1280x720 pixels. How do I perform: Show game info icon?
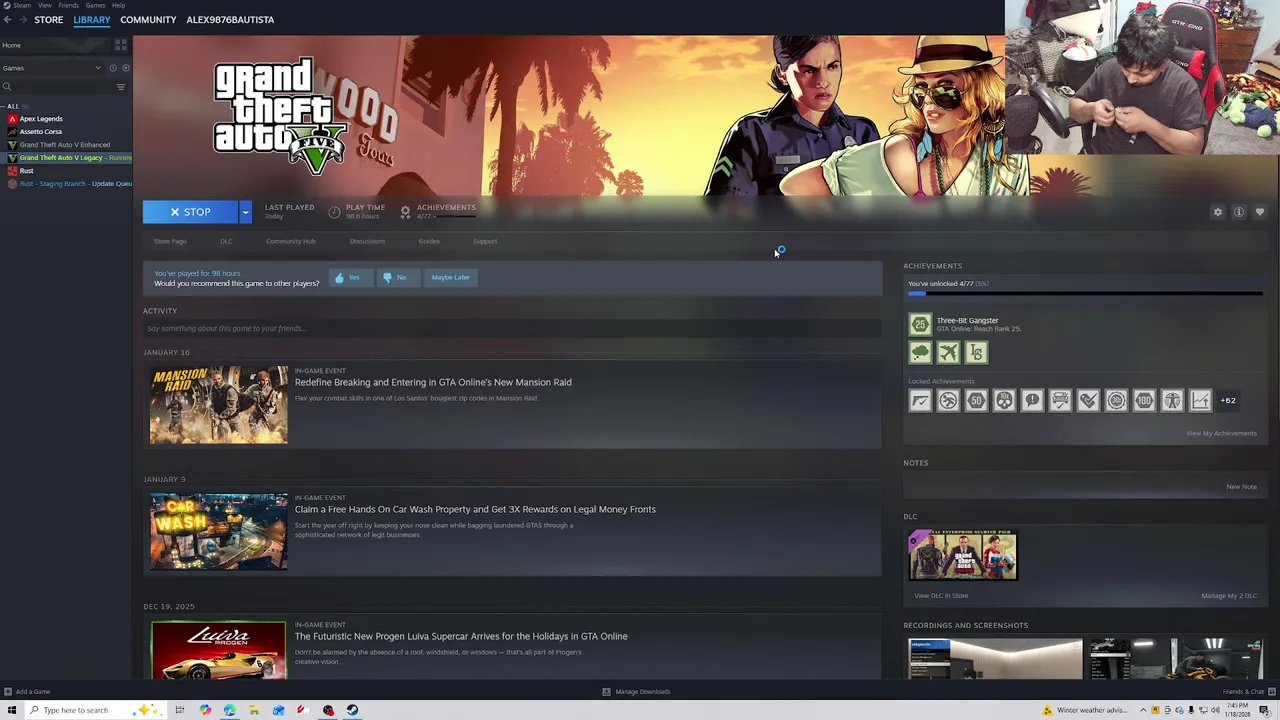(1239, 212)
